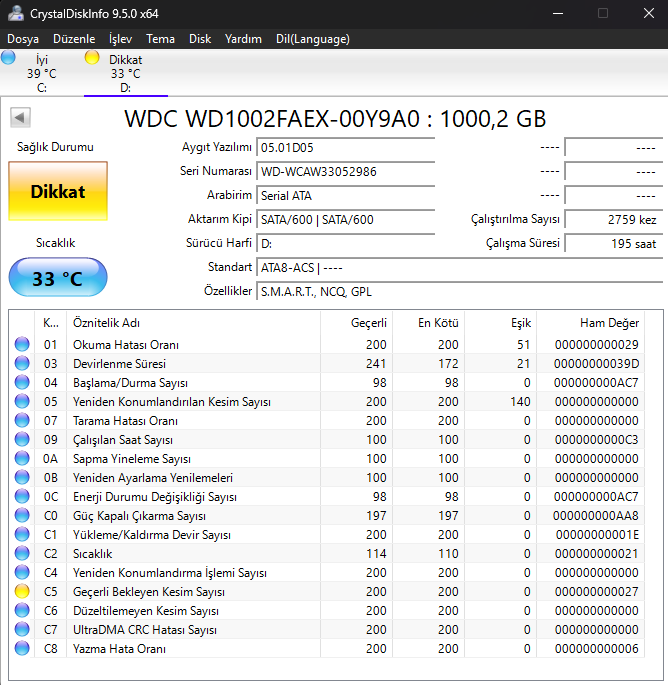
Task: Open the Dosya menu
Action: pyautogui.click(x=23, y=39)
